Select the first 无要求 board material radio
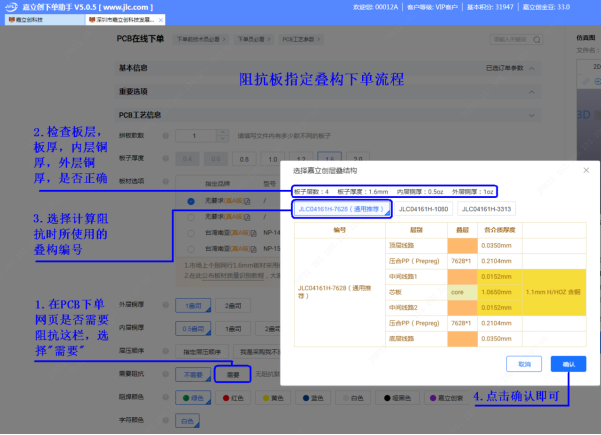Screen dimensions: 601x435 click(191, 201)
